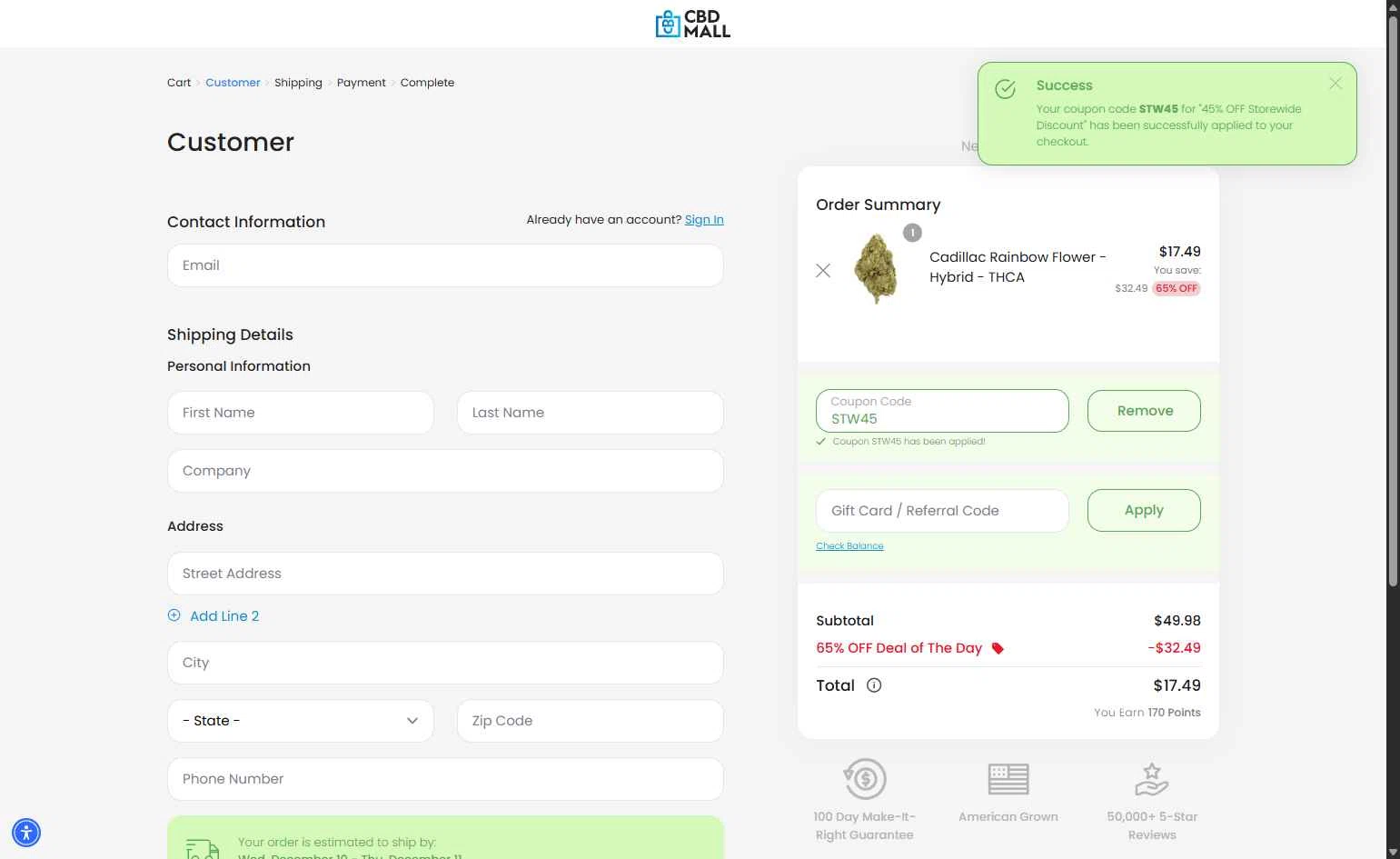Screen dimensions: 1400x859
Task: Click the Subtotal amount $49.98
Action: [1177, 621]
